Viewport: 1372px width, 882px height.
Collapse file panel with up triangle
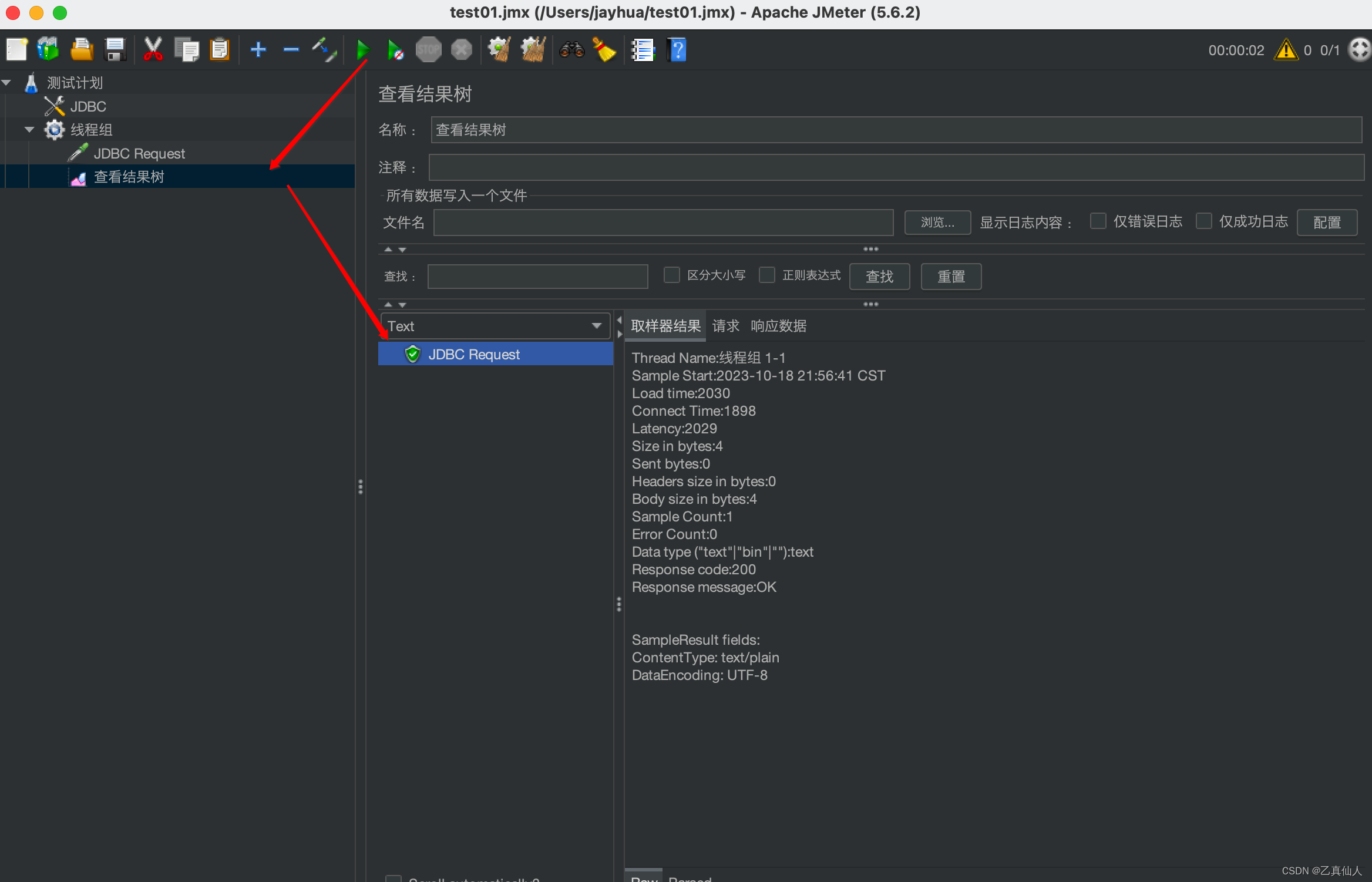point(388,250)
